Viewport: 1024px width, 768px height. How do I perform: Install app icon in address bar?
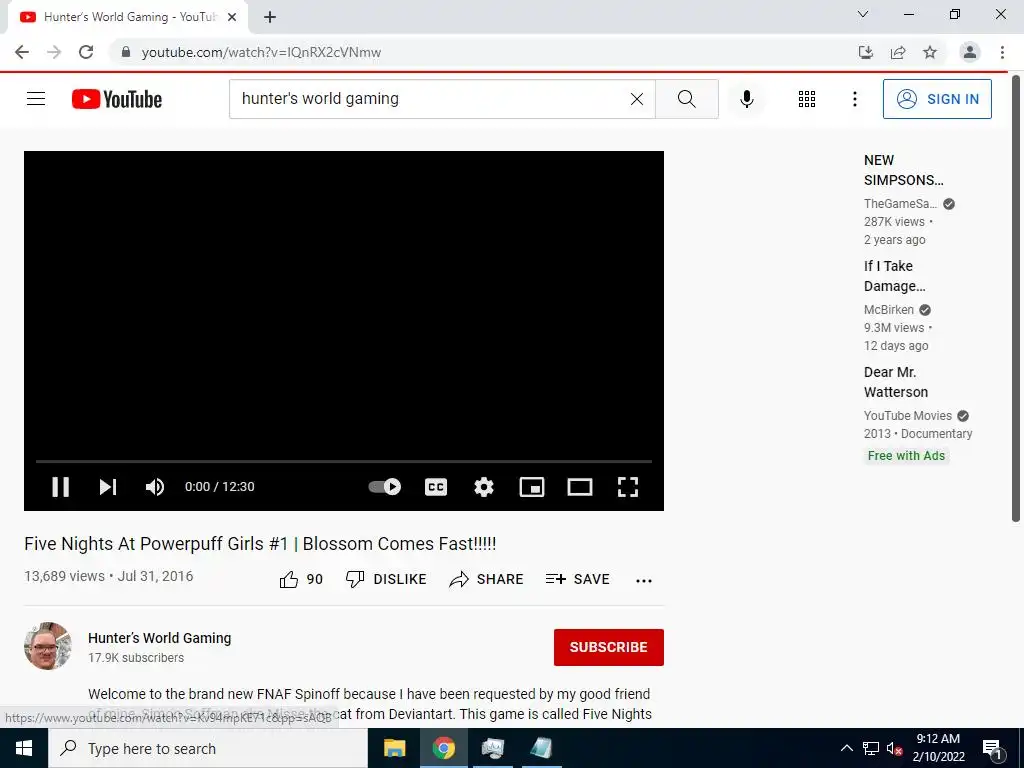(x=866, y=52)
